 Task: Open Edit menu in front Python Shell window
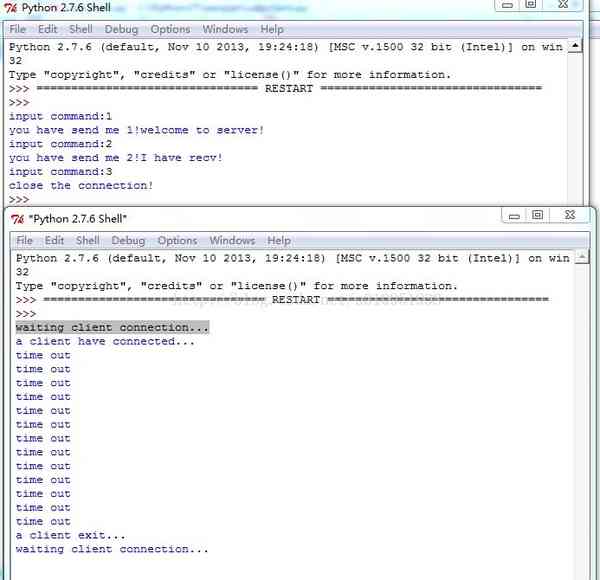(54, 240)
